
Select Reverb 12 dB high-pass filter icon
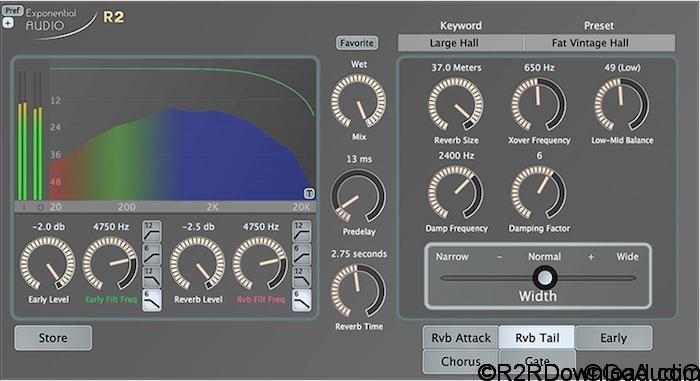(301, 230)
